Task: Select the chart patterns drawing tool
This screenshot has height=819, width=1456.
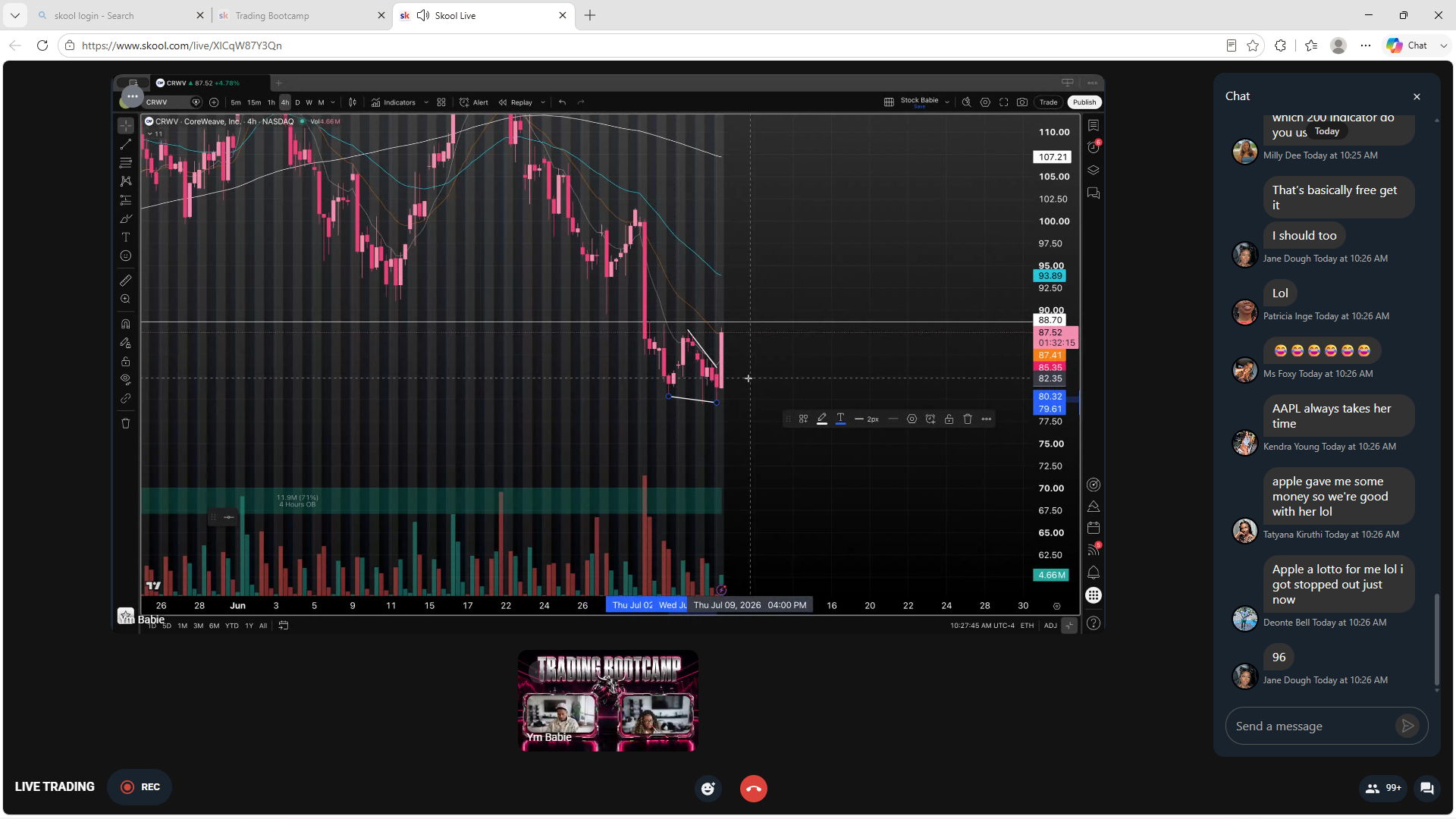Action: click(126, 181)
